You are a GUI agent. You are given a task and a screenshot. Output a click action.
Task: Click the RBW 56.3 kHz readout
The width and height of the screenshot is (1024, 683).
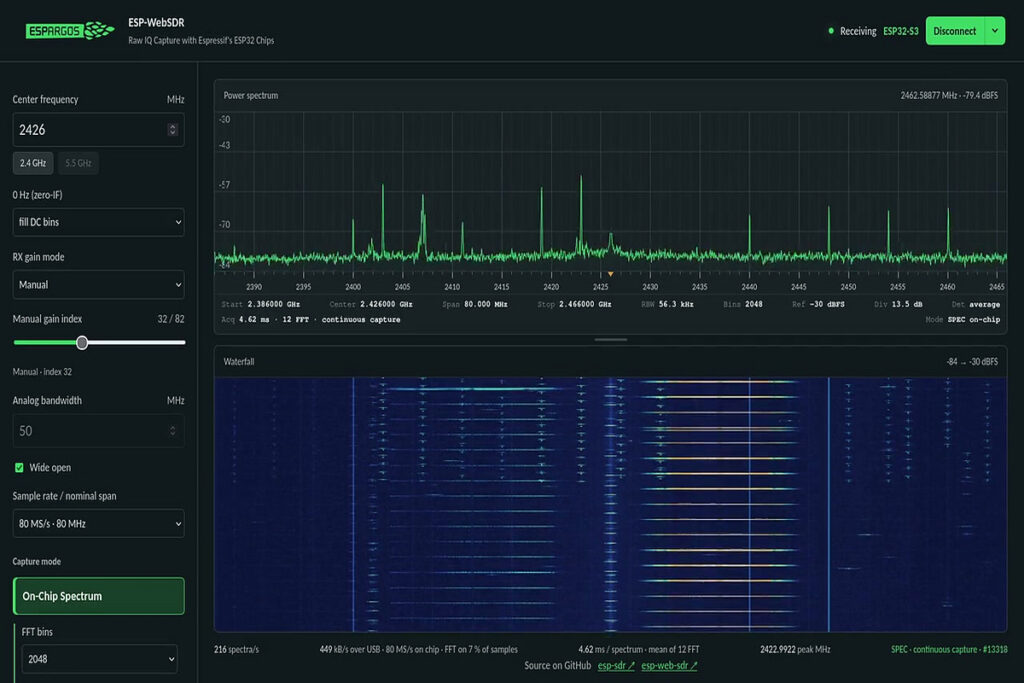[x=667, y=304]
